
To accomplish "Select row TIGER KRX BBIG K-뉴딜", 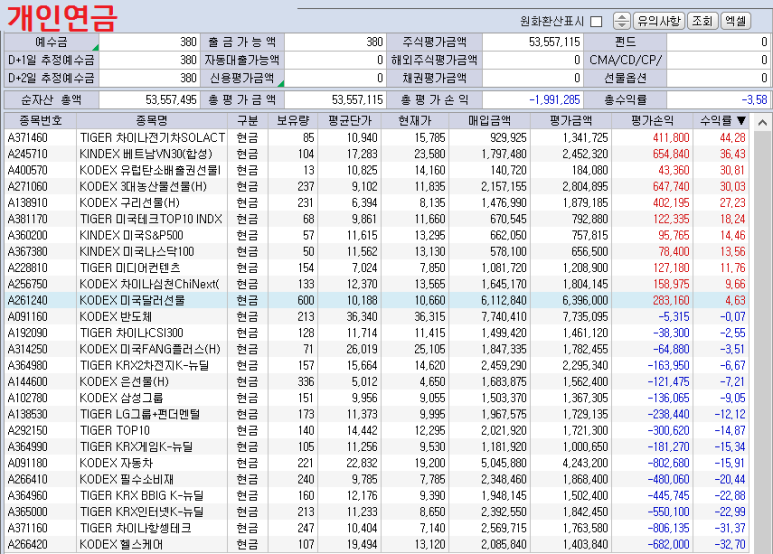I will point(376,495).
